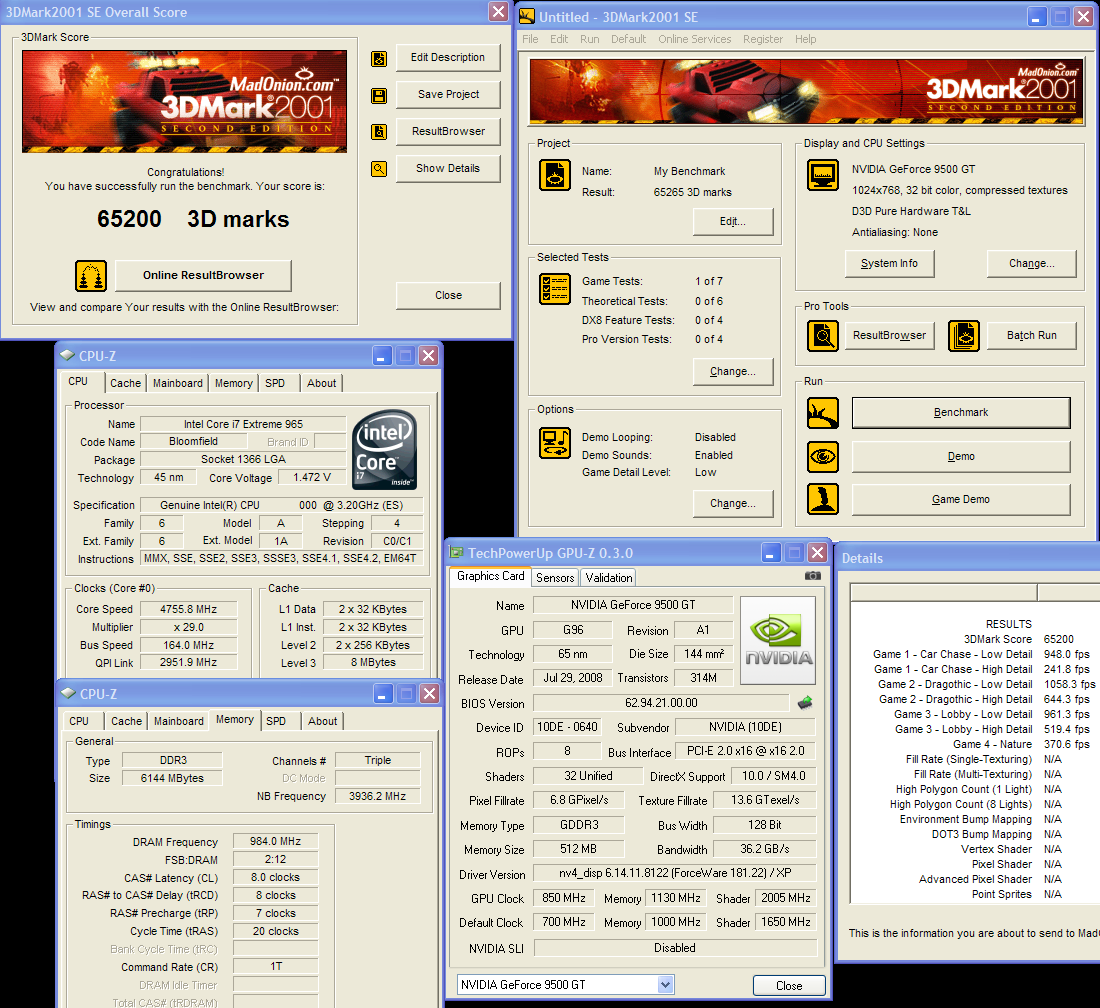Click Close button in Overall Score window
Viewport: 1100px width, 1008px height.
[x=448, y=295]
